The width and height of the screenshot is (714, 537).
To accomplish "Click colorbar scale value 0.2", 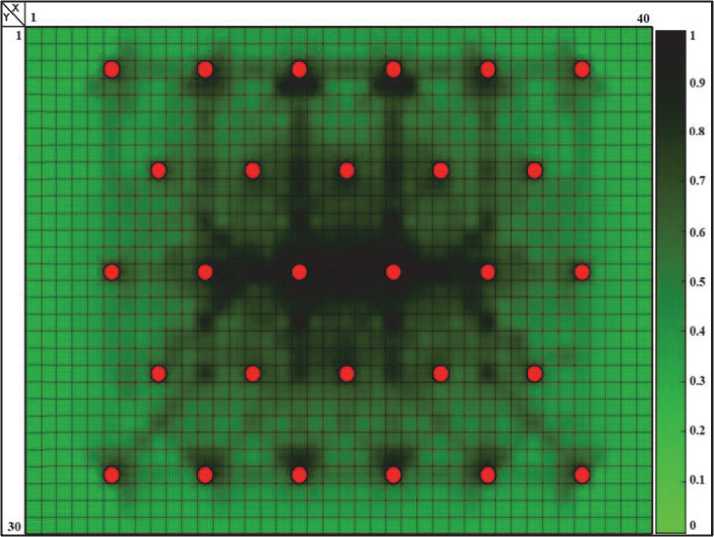I will pos(697,430).
